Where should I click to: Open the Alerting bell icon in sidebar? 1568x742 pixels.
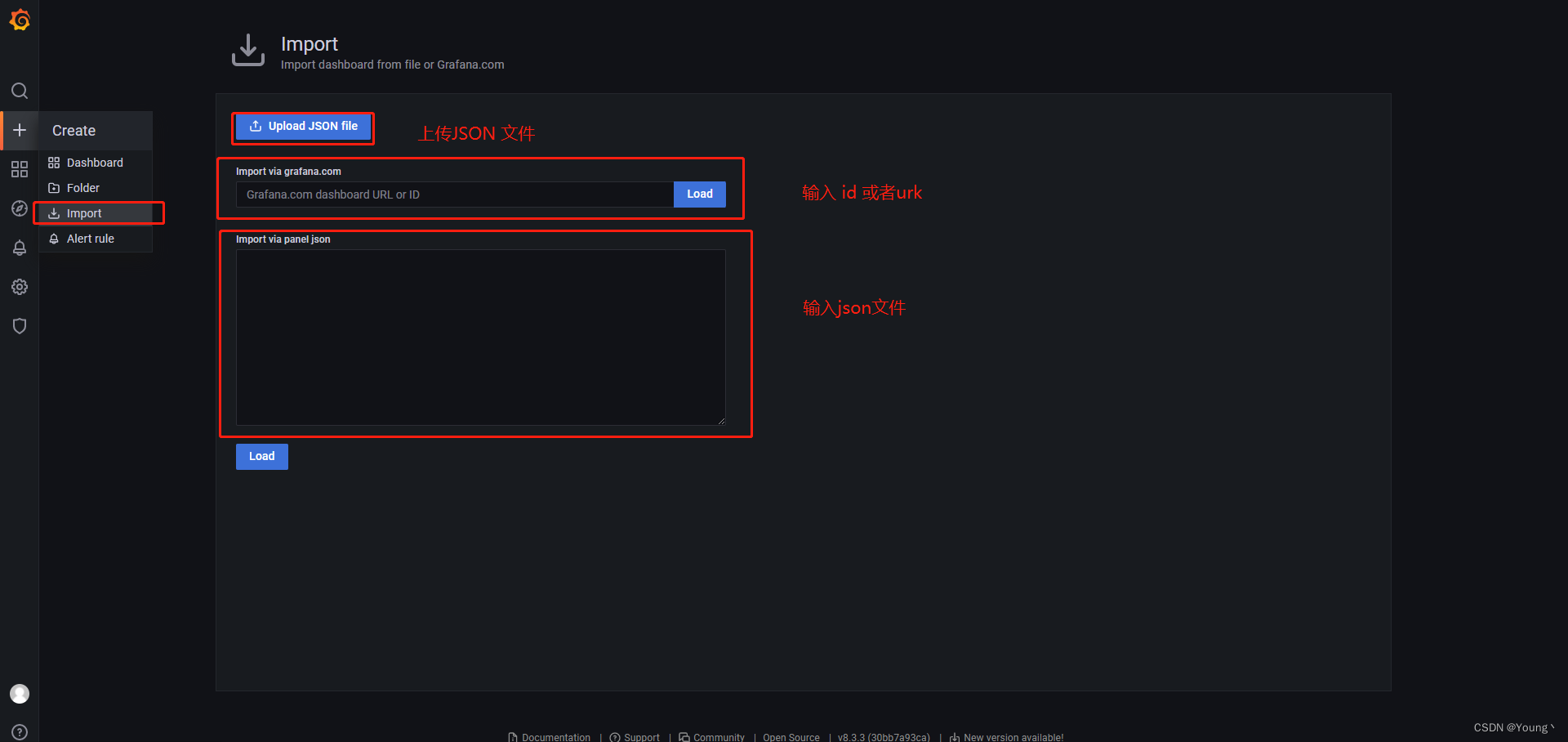click(x=20, y=248)
